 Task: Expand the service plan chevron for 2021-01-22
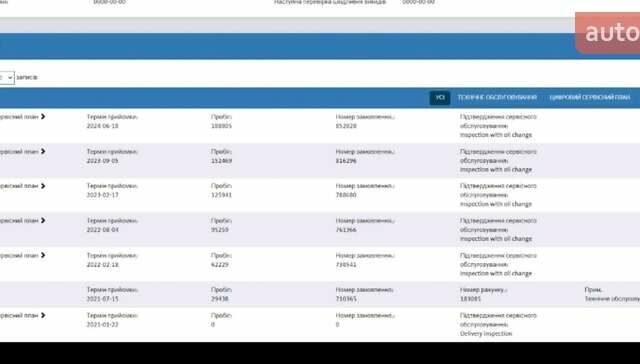[x=43, y=315]
